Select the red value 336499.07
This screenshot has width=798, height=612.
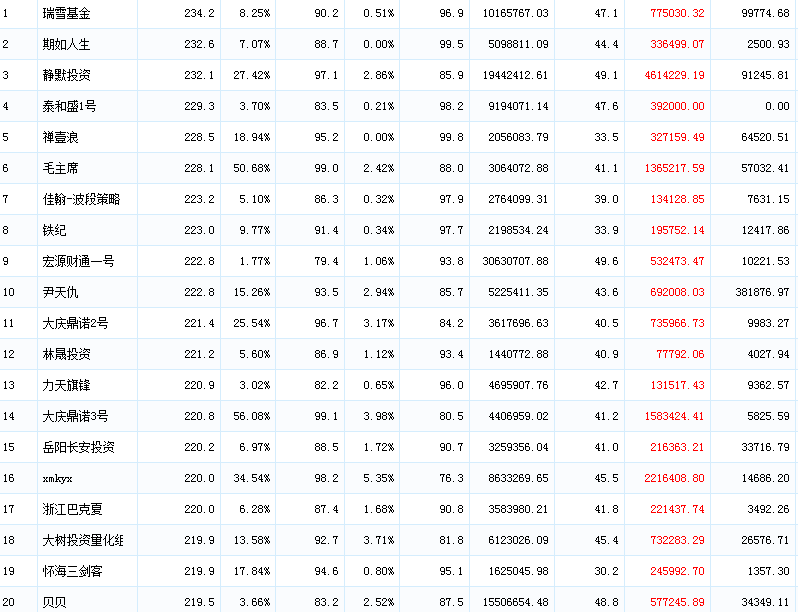coord(677,44)
